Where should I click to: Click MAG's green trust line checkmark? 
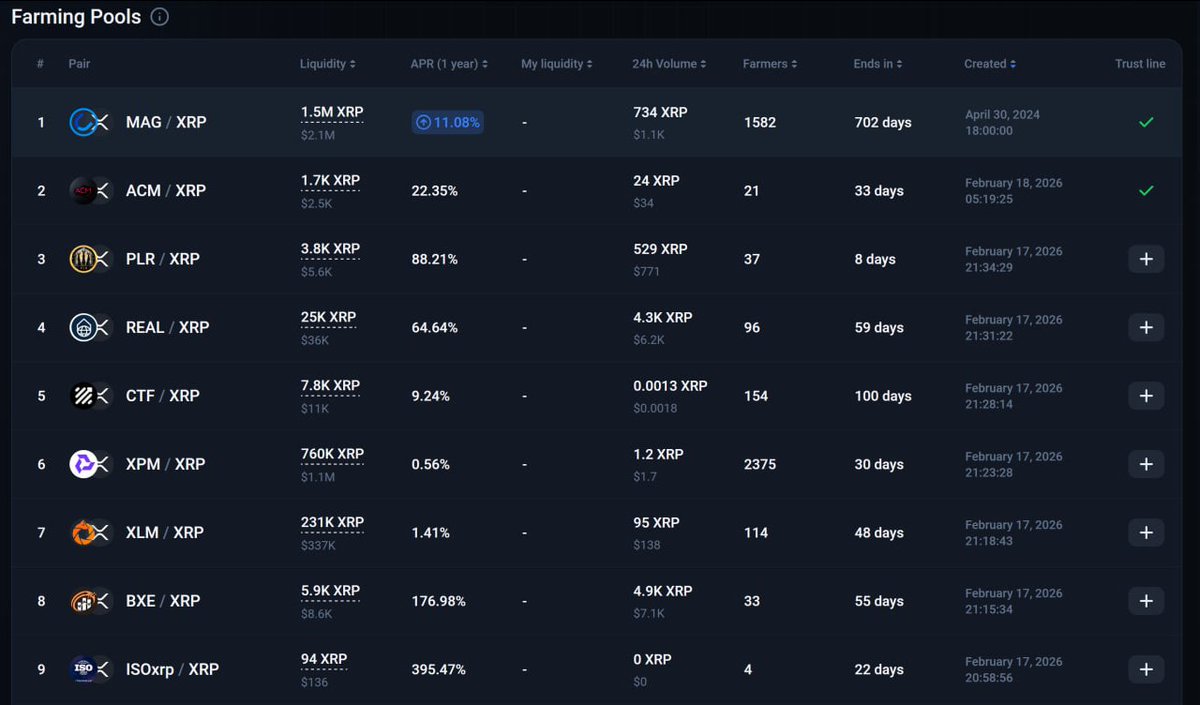pos(1146,122)
